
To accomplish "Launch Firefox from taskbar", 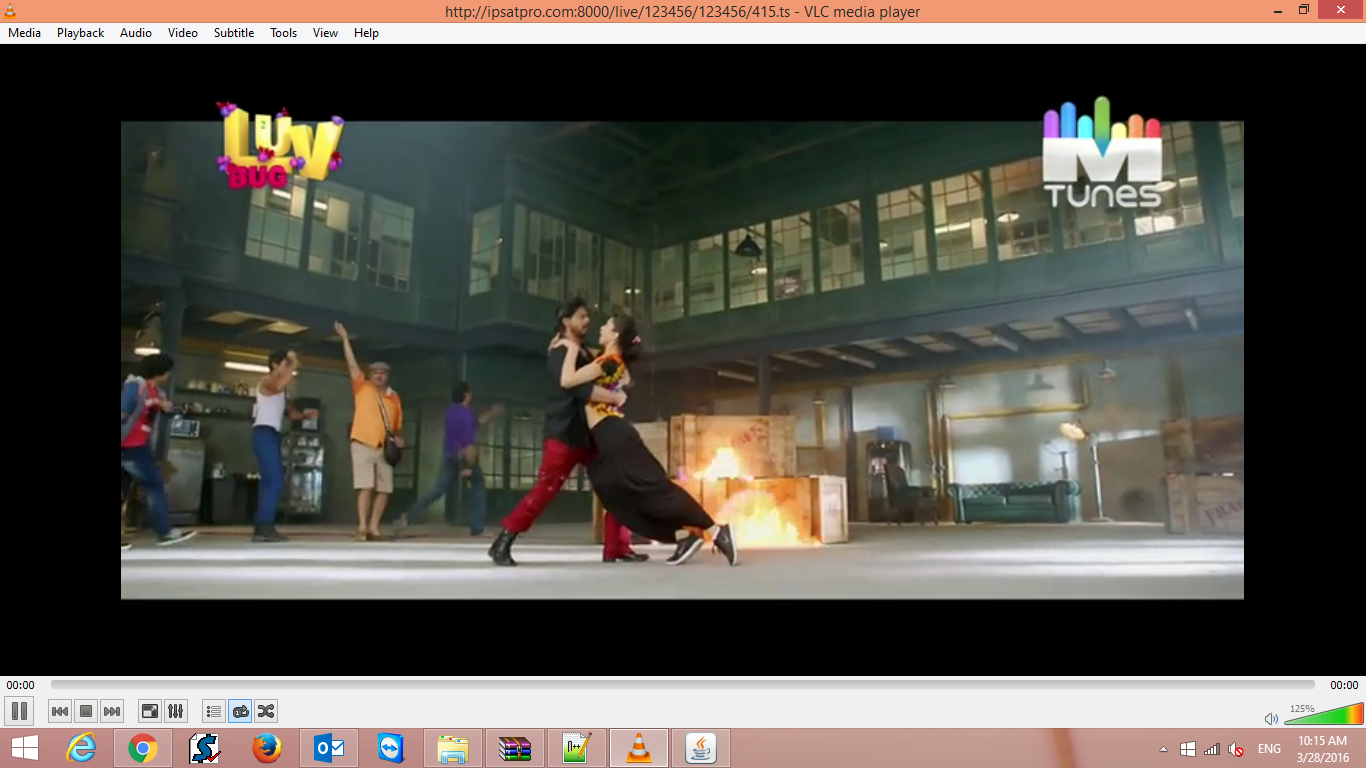I will pyautogui.click(x=267, y=748).
